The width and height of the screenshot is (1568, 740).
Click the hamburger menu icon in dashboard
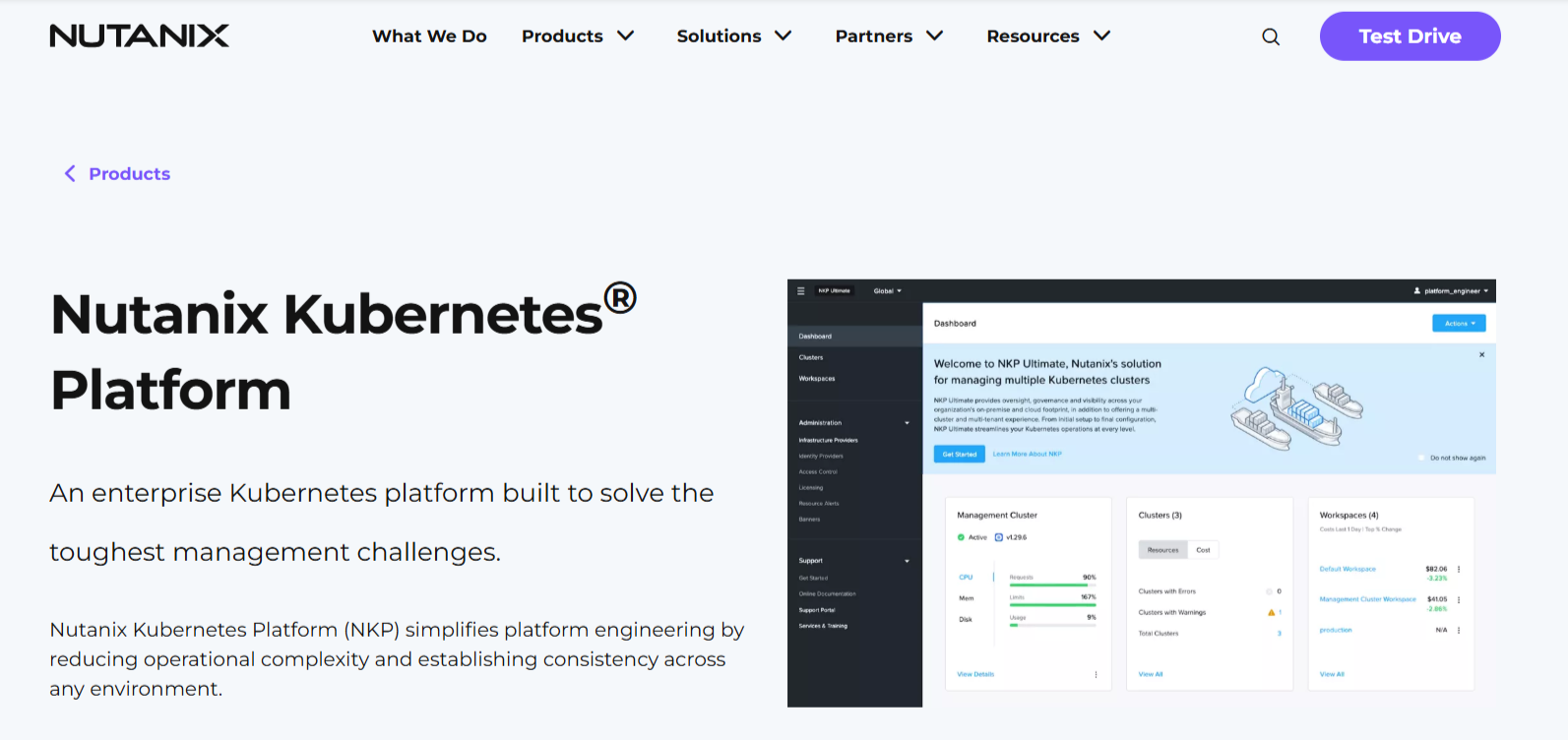(801, 290)
